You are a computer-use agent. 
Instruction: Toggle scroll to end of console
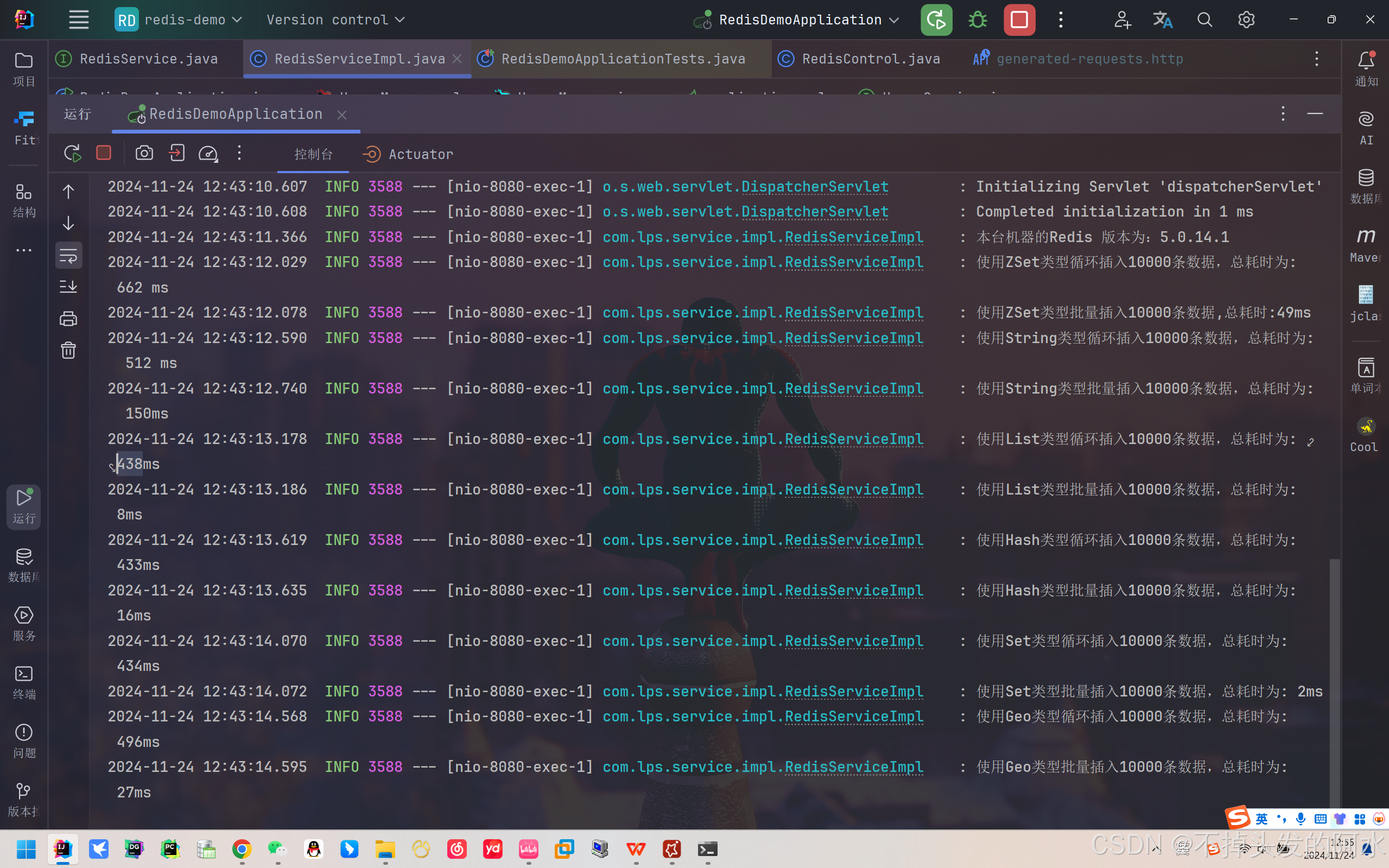tap(68, 287)
